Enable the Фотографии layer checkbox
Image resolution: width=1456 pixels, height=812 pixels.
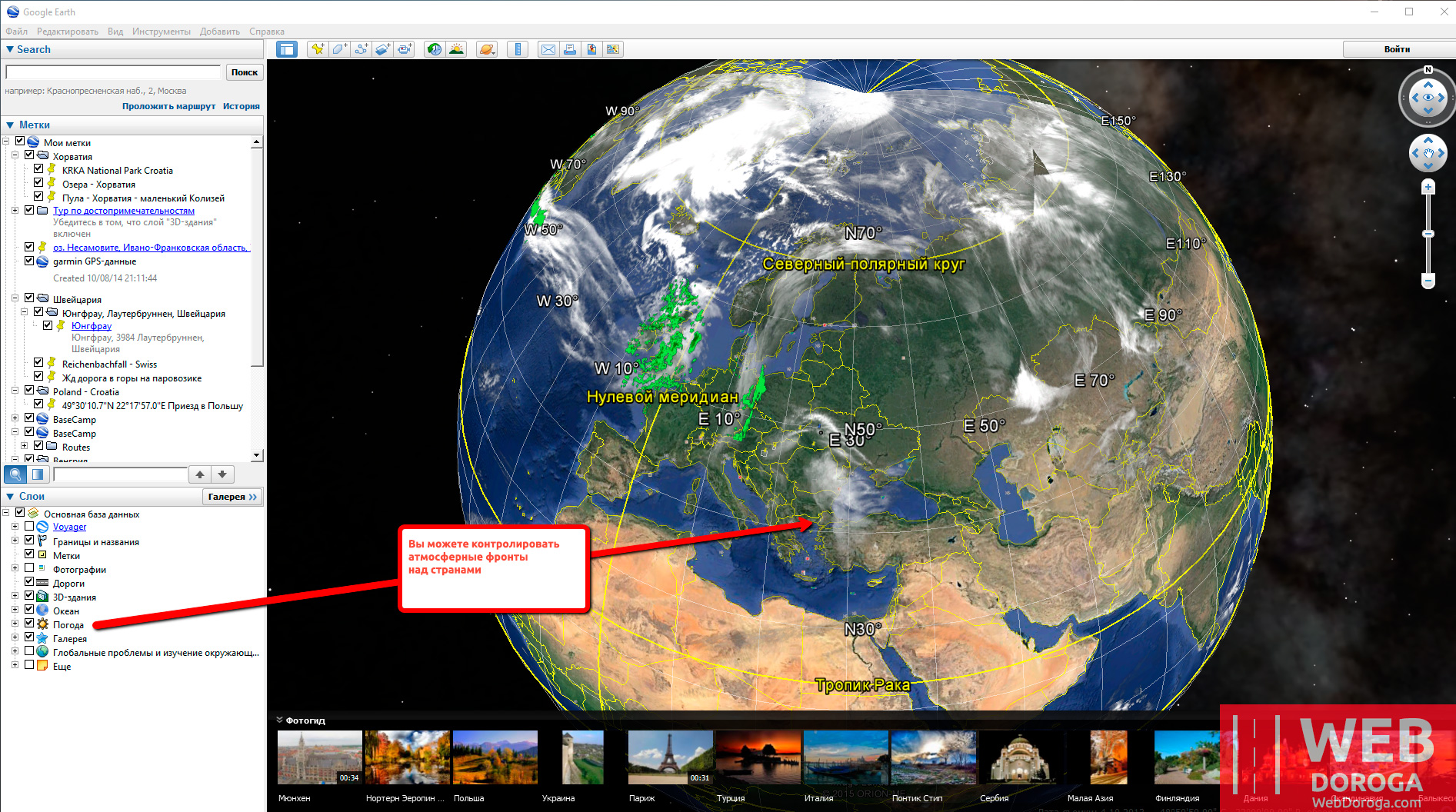(29, 568)
